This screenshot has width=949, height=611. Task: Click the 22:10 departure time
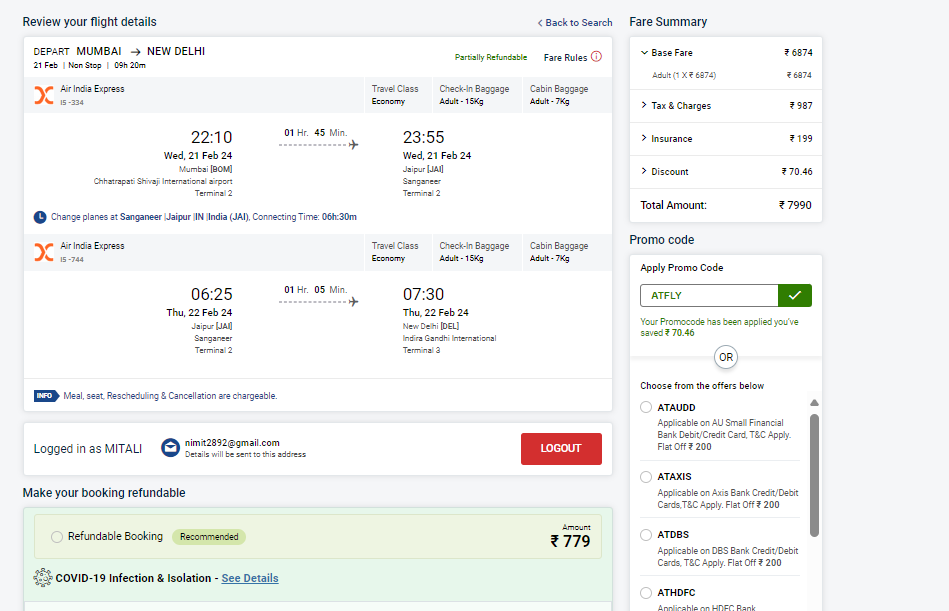(x=211, y=137)
